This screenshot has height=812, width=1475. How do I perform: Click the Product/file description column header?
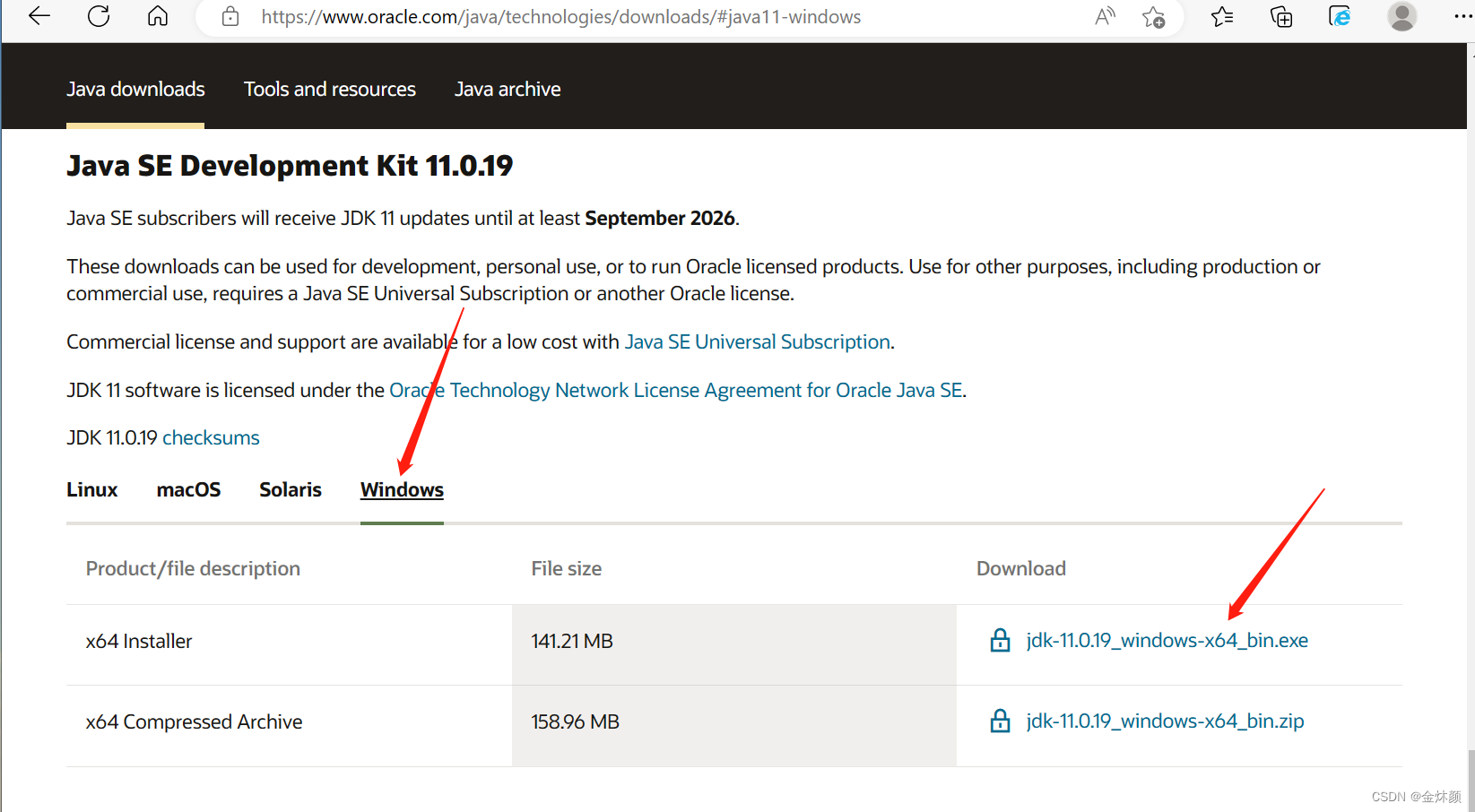[193, 568]
